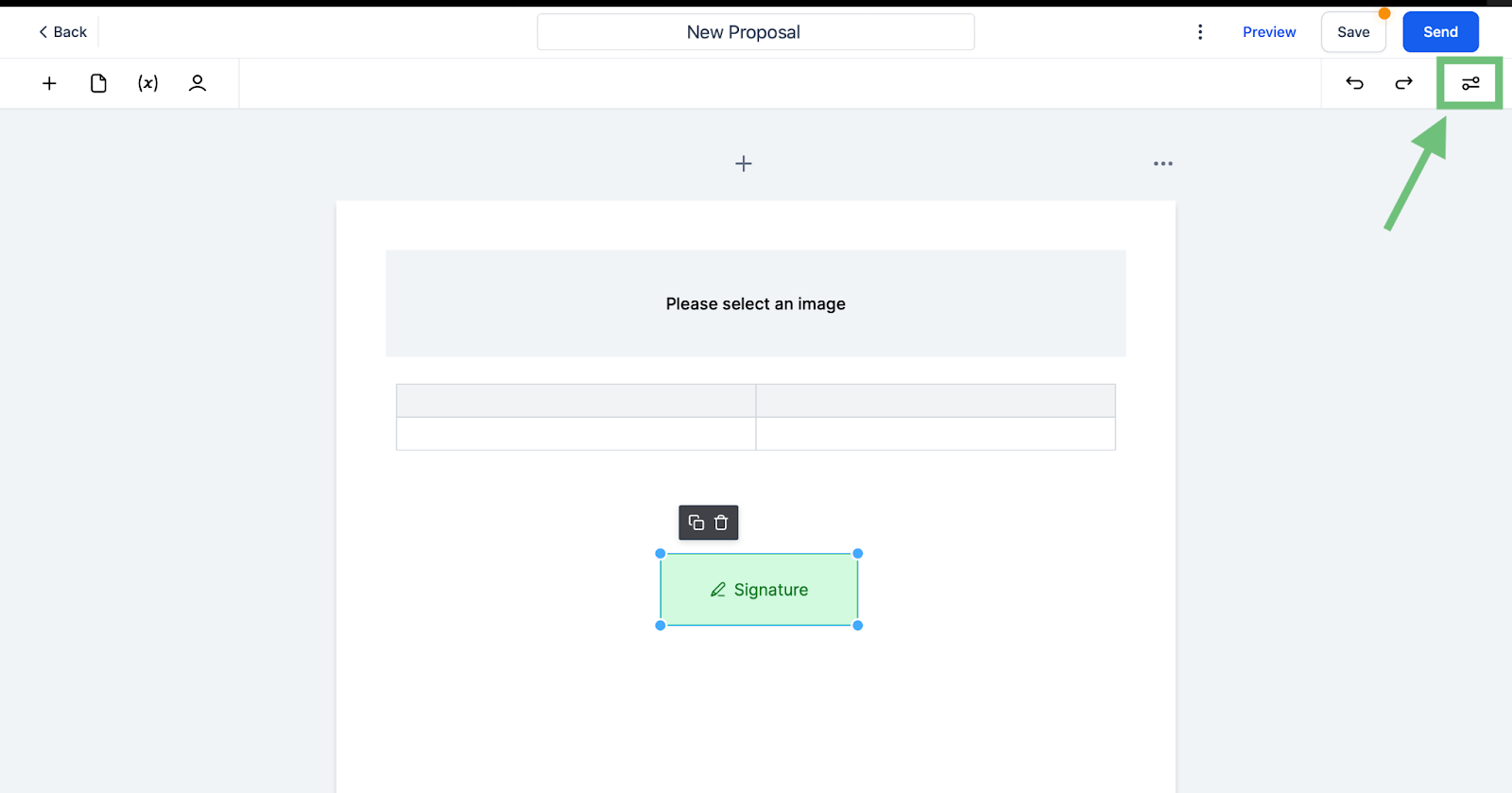Open the custom variables (x) icon

(x=147, y=83)
